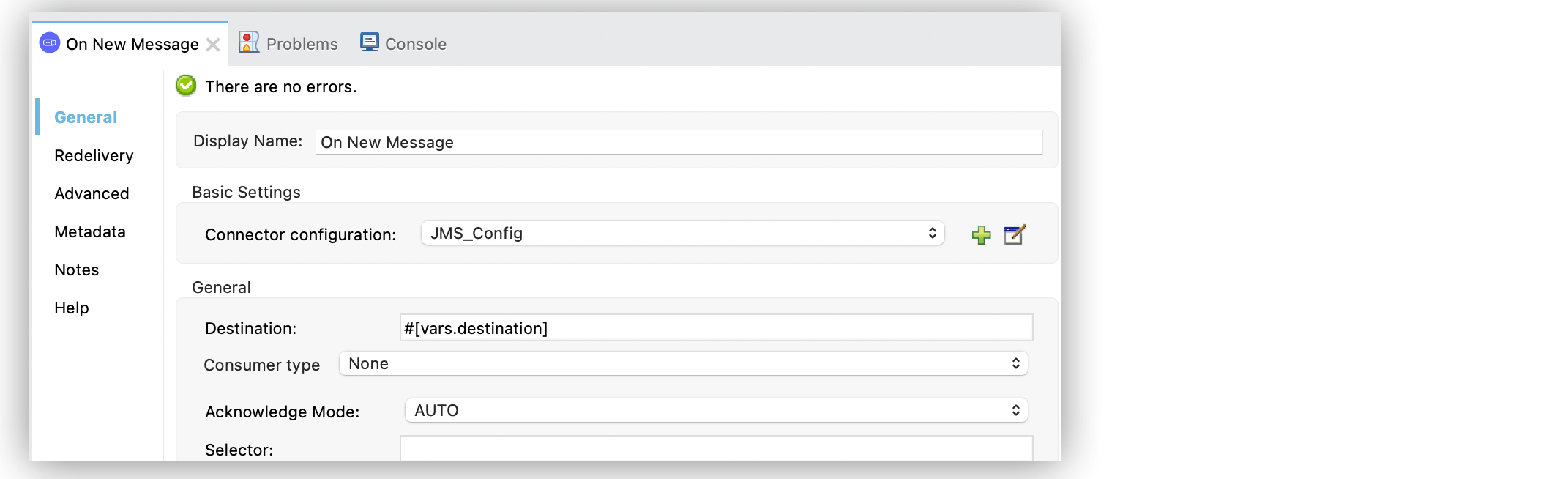Image resolution: width=1568 pixels, height=479 pixels.
Task: Click the On New Message tab icon
Action: [x=49, y=43]
